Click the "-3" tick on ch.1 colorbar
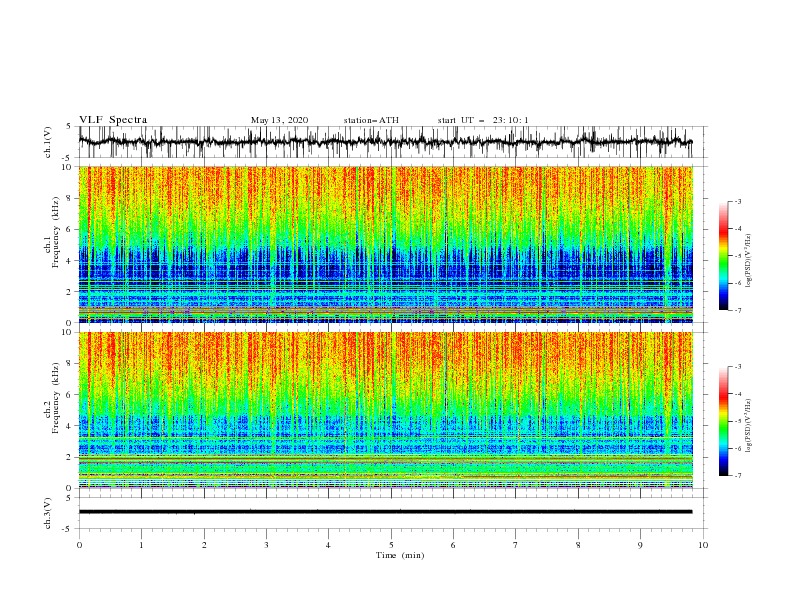 737,201
